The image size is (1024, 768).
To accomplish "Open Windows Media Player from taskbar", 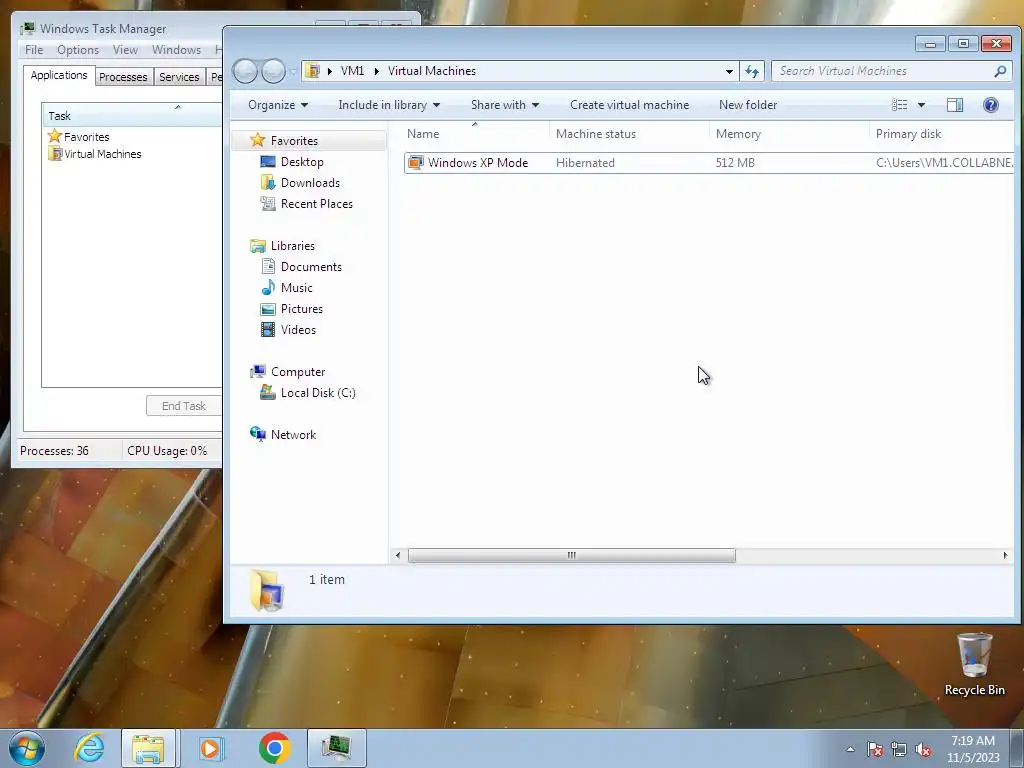I will pos(210,748).
